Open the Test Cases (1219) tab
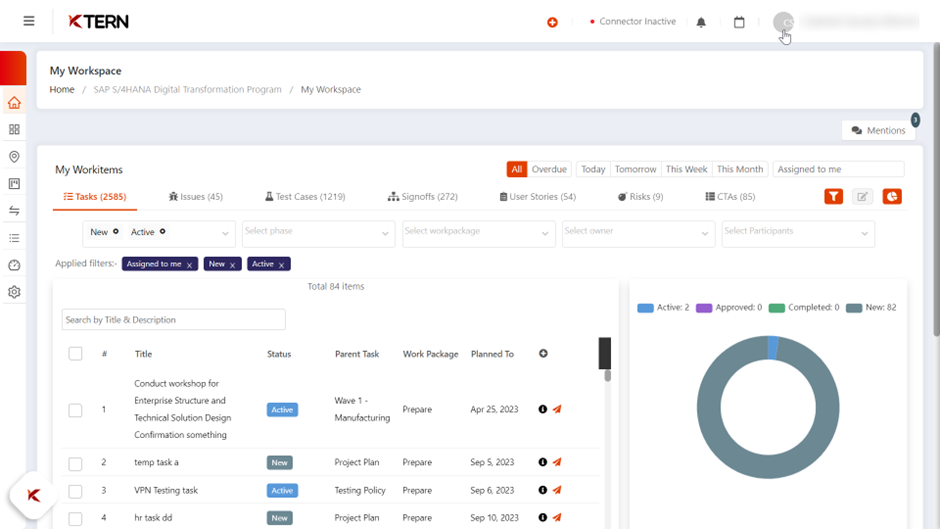This screenshot has height=529, width=940. [305, 197]
